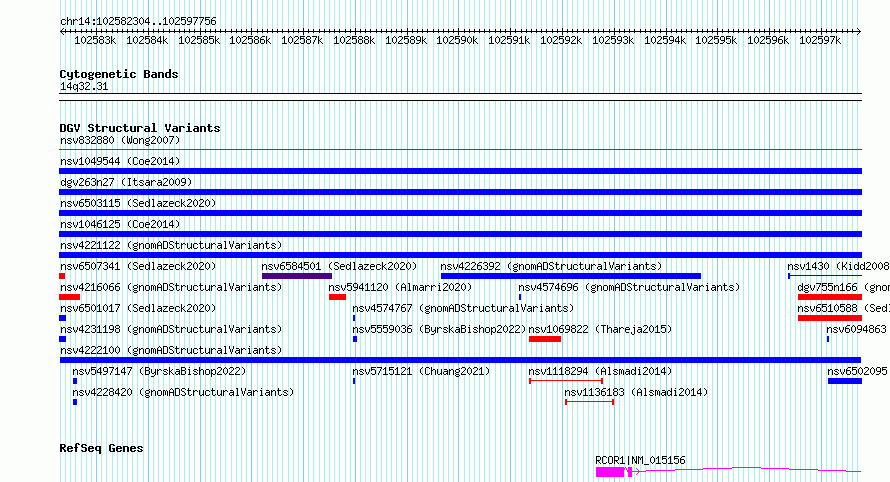Open the nsv5715121 (Chuang2021) label
The image size is (890, 482).
(x=421, y=371)
